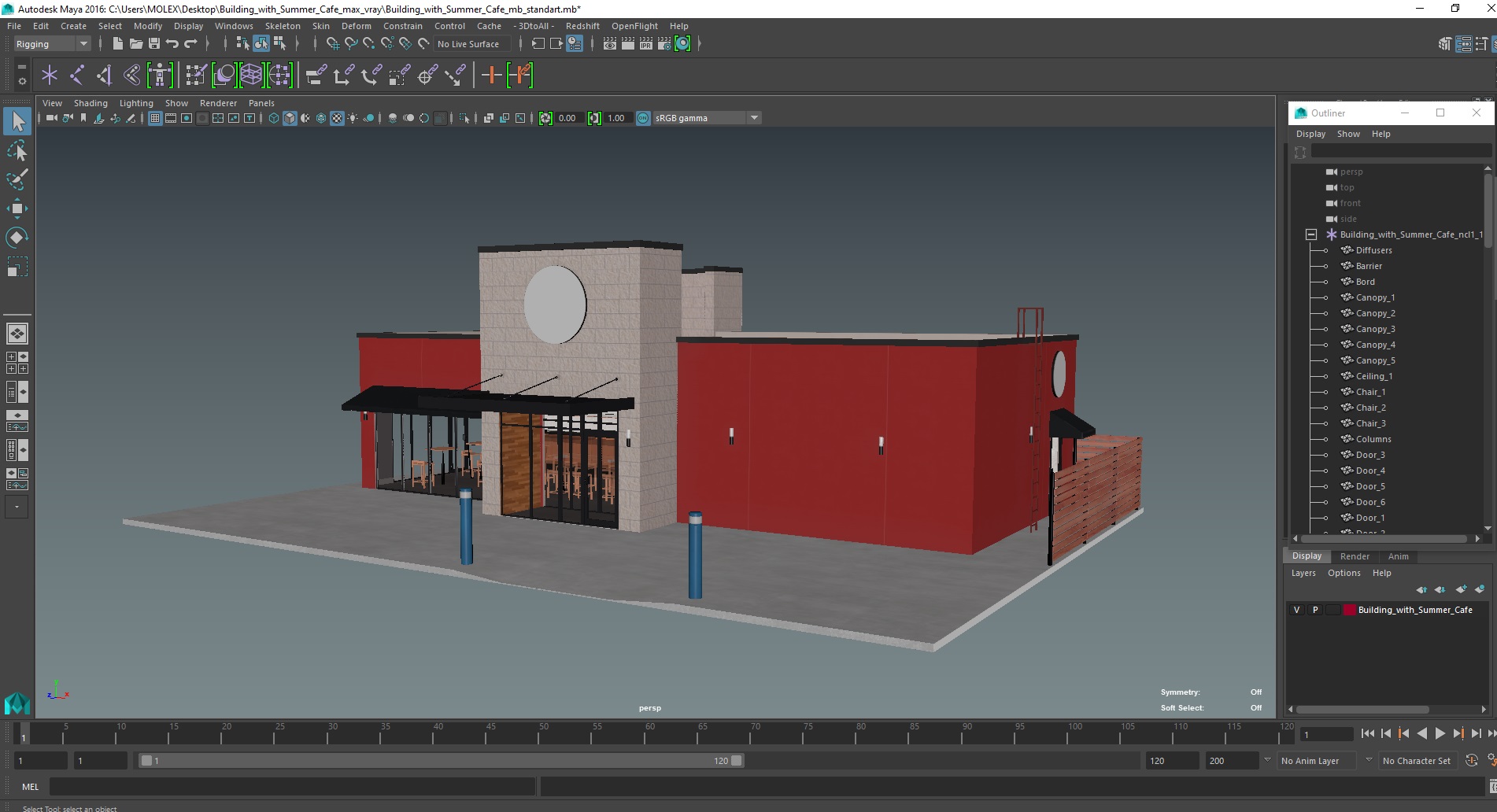1497x812 pixels.
Task: Activate the Scale tool
Action: point(17,267)
